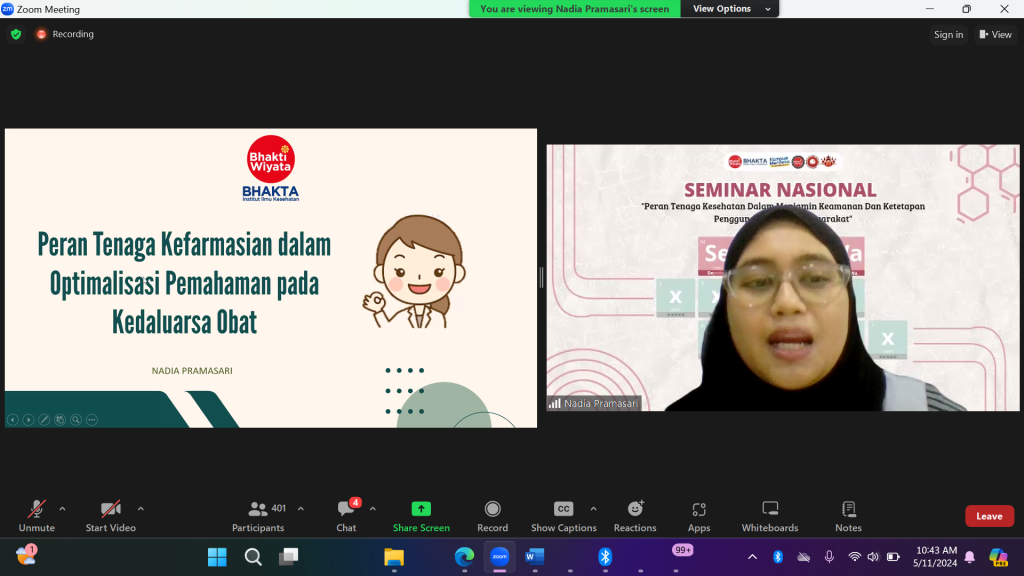1024x576 pixels.
Task: Click the Record button icon
Action: coord(492,509)
